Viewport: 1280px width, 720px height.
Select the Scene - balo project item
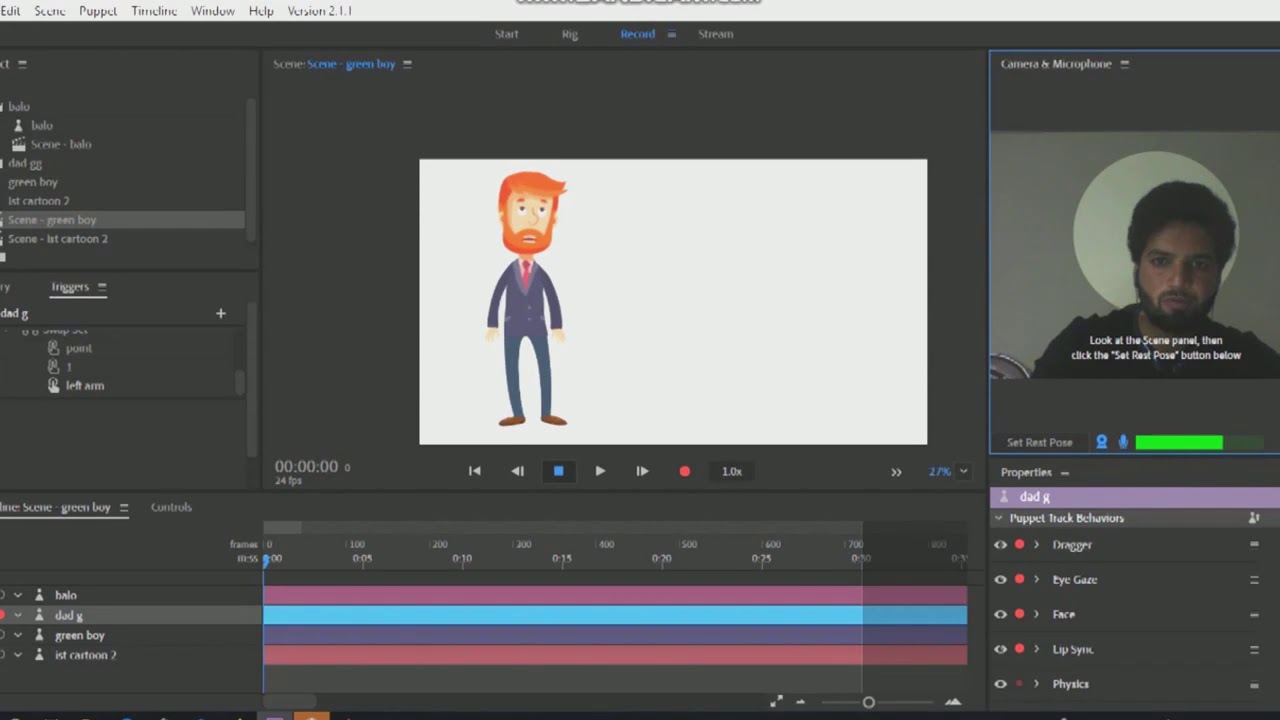pos(60,144)
